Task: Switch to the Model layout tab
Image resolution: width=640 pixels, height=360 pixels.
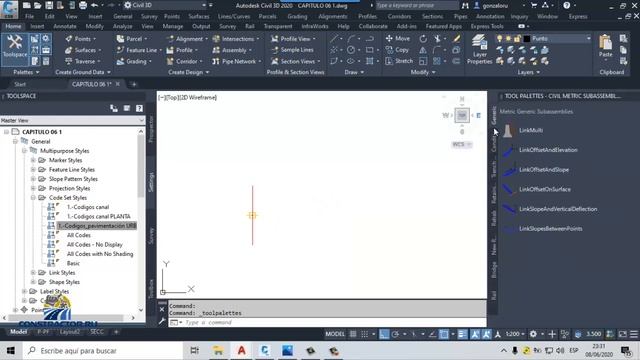Action: click(x=18, y=331)
